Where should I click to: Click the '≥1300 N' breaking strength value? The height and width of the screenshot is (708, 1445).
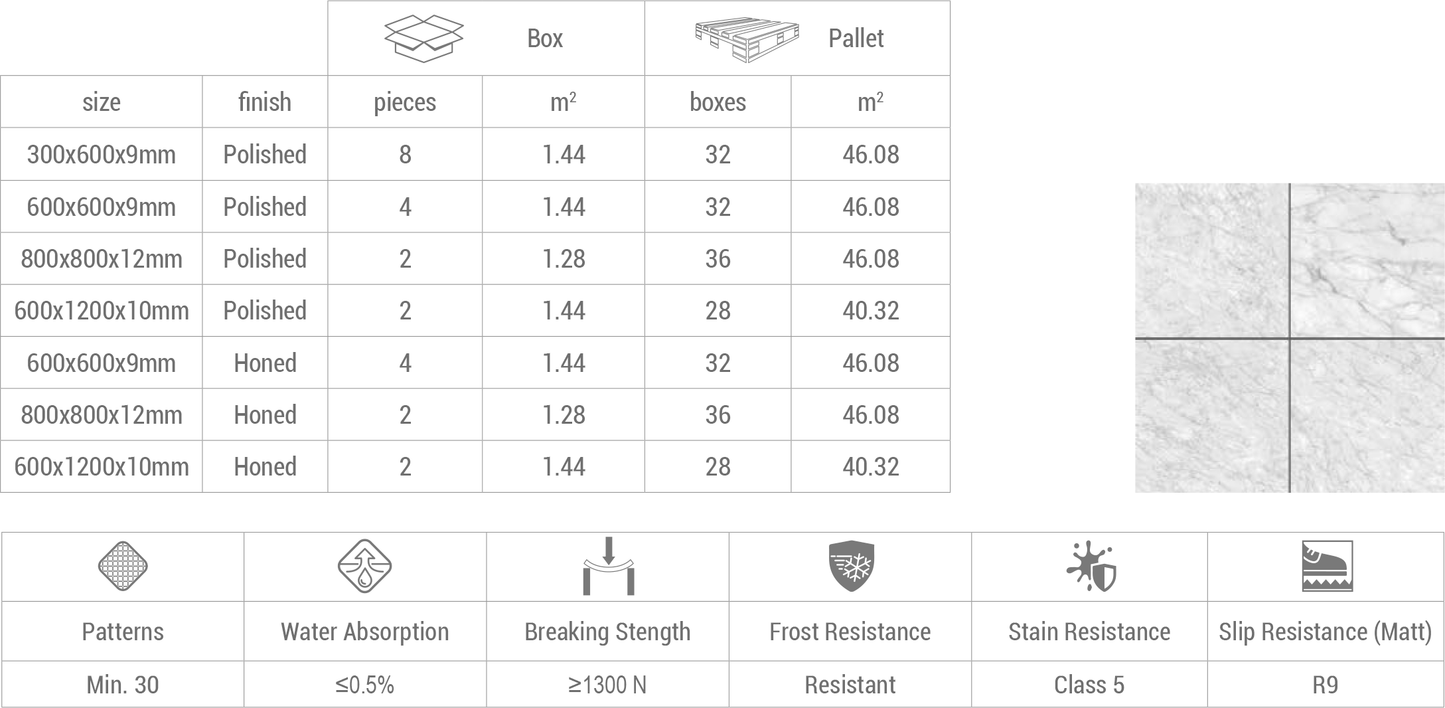click(607, 685)
